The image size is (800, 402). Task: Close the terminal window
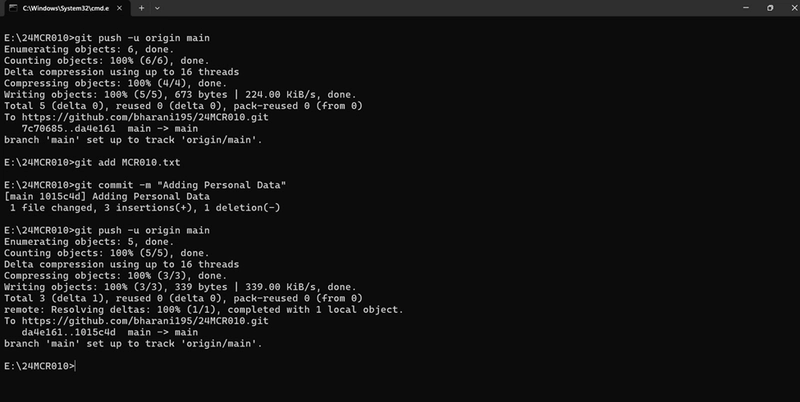[x=794, y=8]
